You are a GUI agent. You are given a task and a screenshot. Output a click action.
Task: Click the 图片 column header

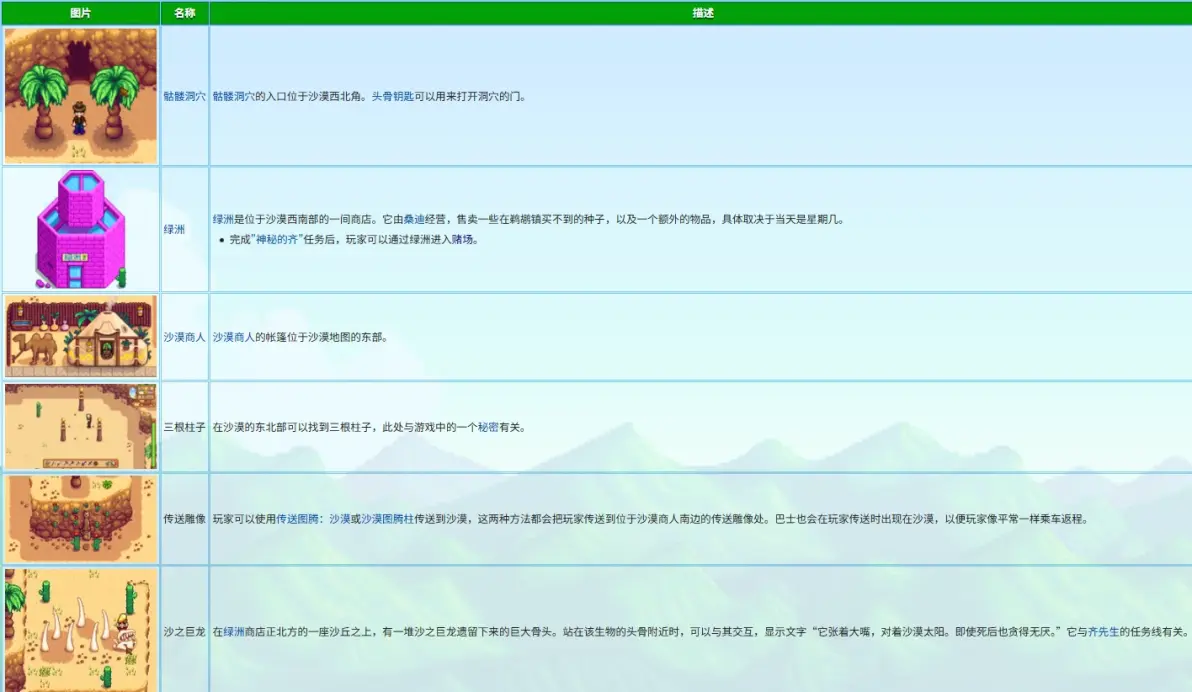coord(81,13)
